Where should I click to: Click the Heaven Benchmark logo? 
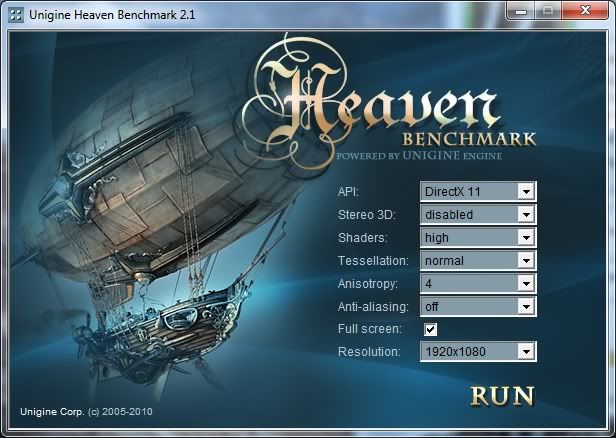(x=389, y=102)
